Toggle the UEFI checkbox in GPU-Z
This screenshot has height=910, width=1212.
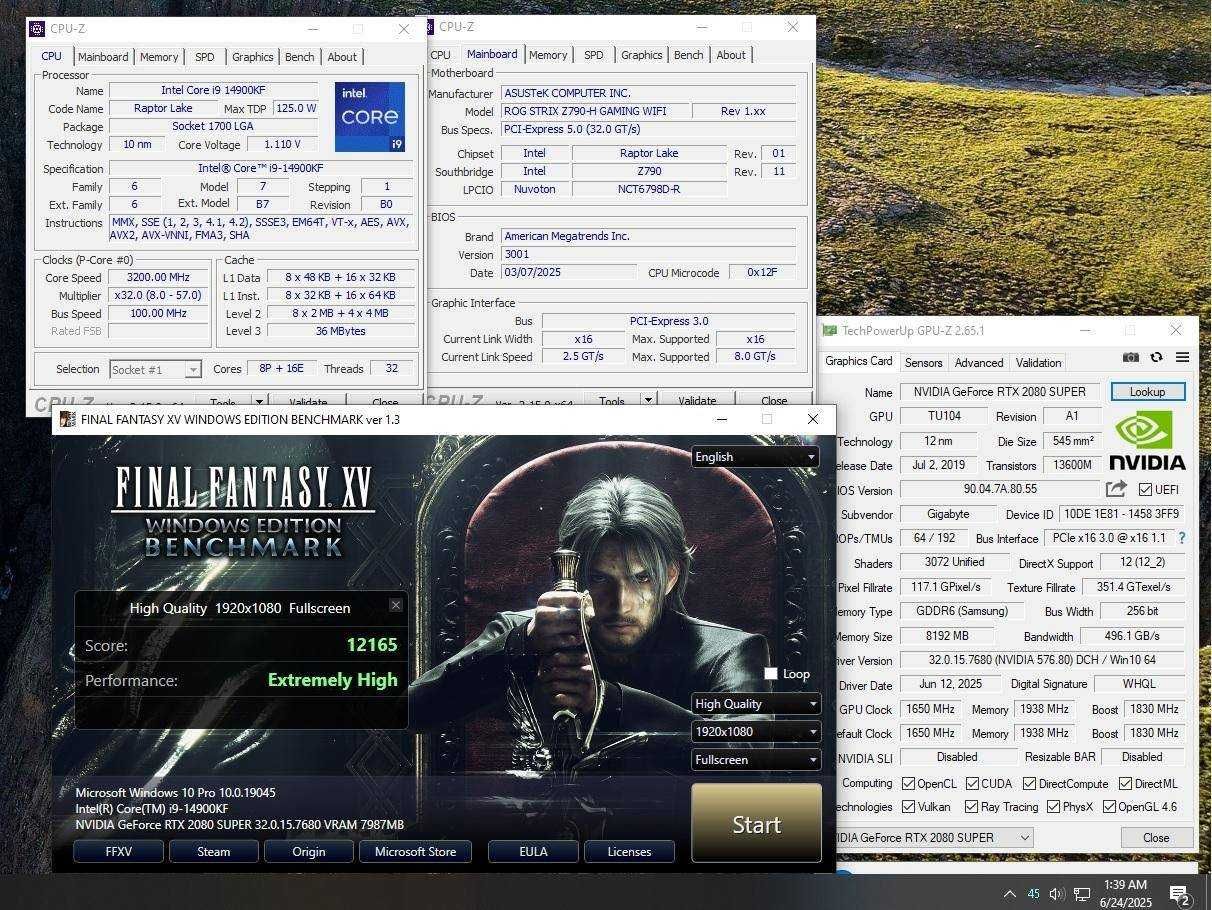point(1146,489)
